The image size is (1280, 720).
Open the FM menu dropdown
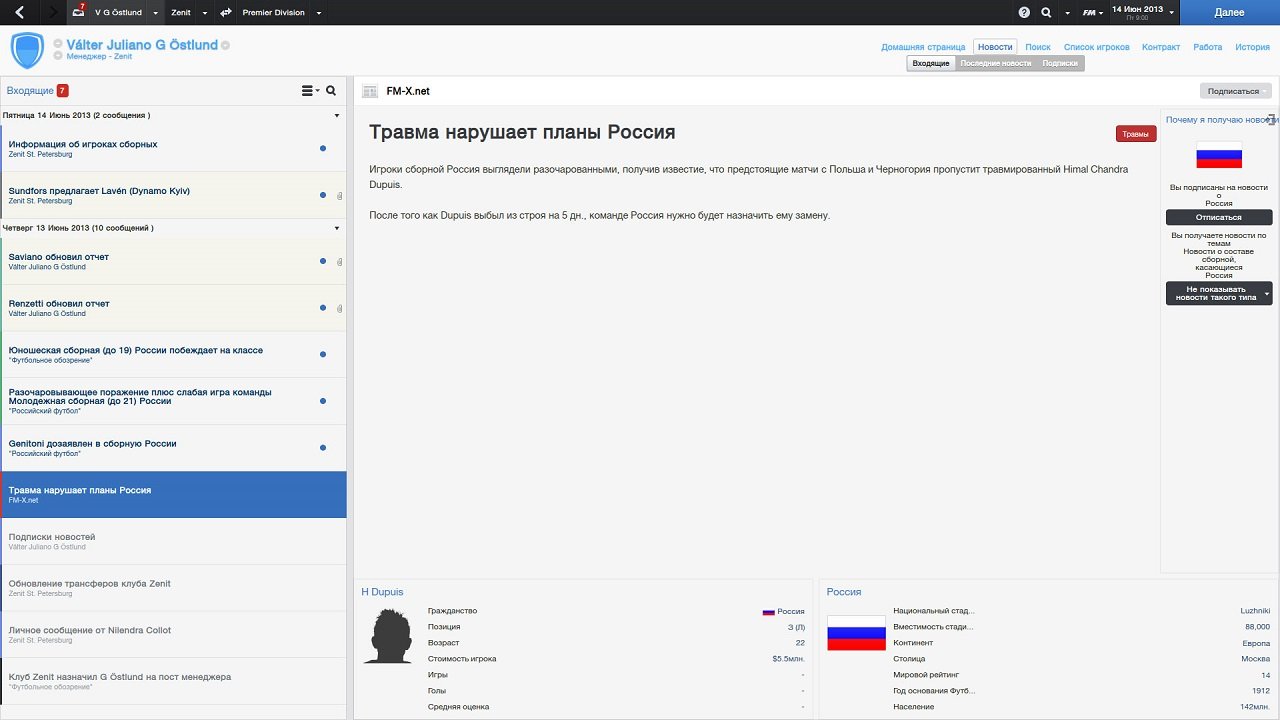point(1092,13)
